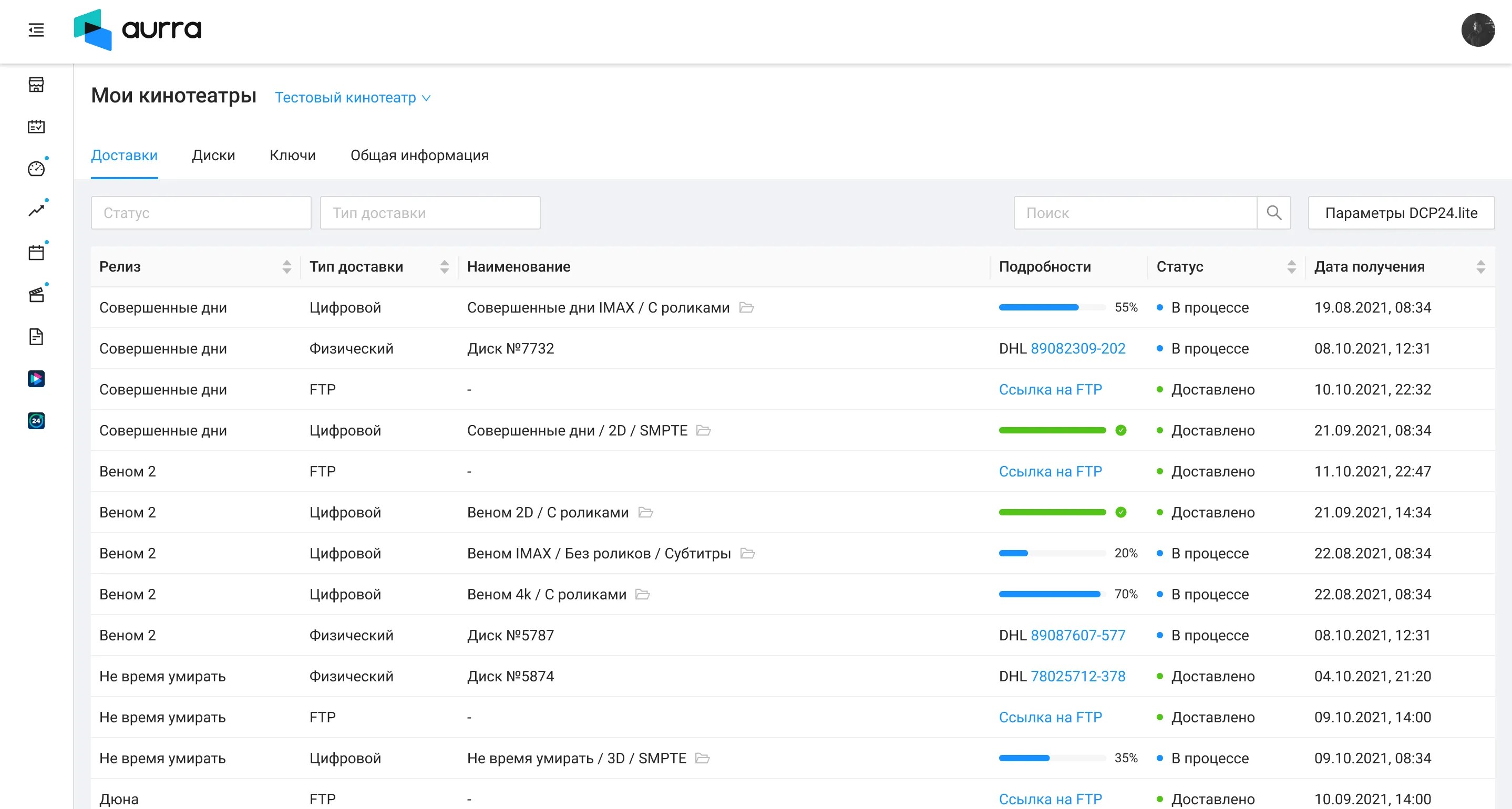This screenshot has width=1512, height=809.
Task: Open Ссылка на FTP for Дюна row
Action: (1051, 800)
